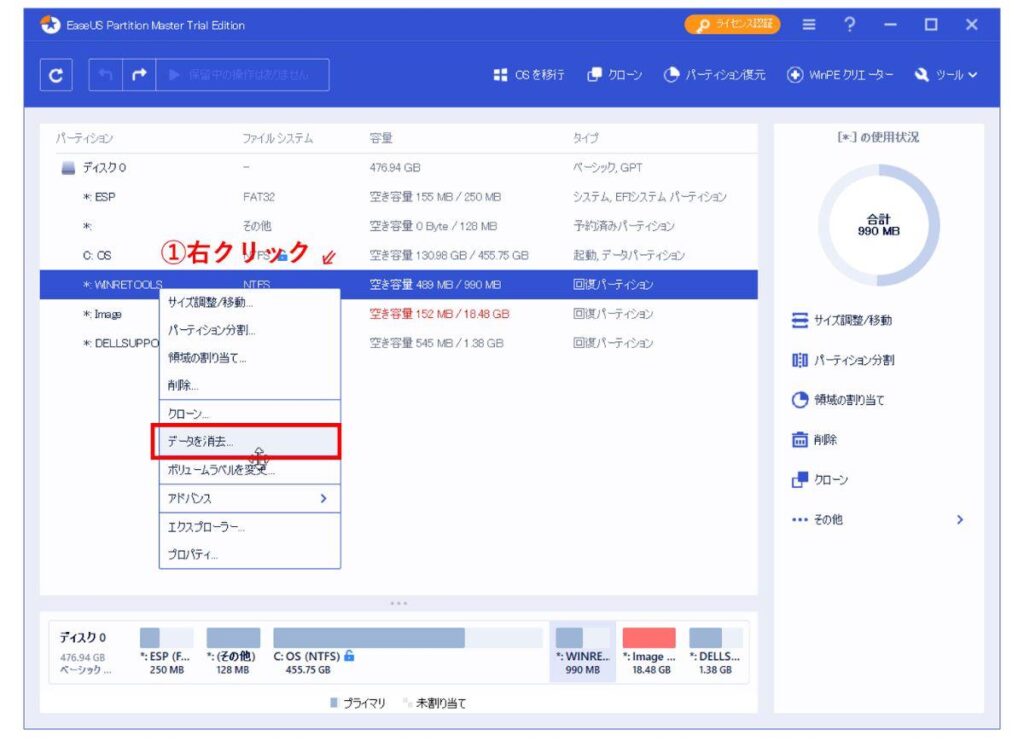Select the C: OS partition row
The width and height of the screenshot is (1024, 753).
[x=398, y=255]
